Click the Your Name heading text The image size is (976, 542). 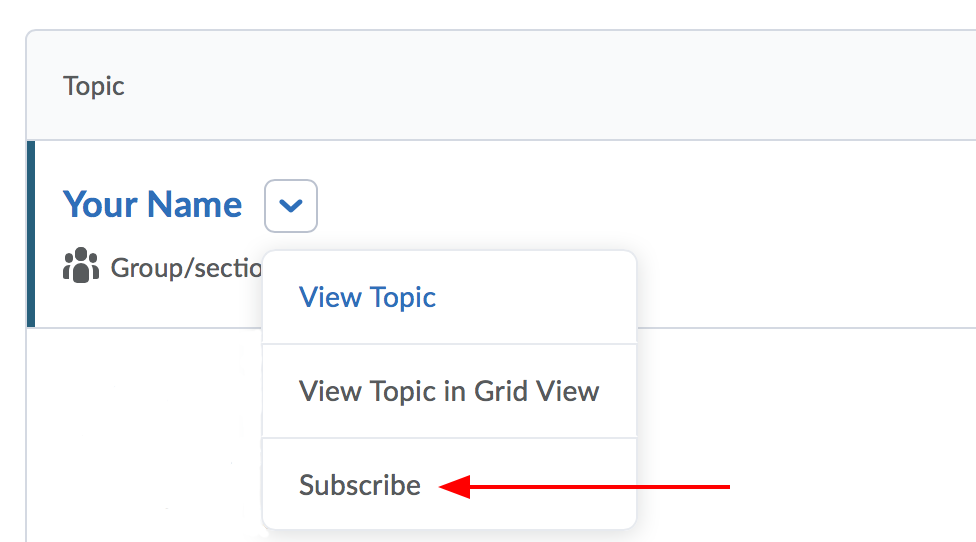point(152,205)
